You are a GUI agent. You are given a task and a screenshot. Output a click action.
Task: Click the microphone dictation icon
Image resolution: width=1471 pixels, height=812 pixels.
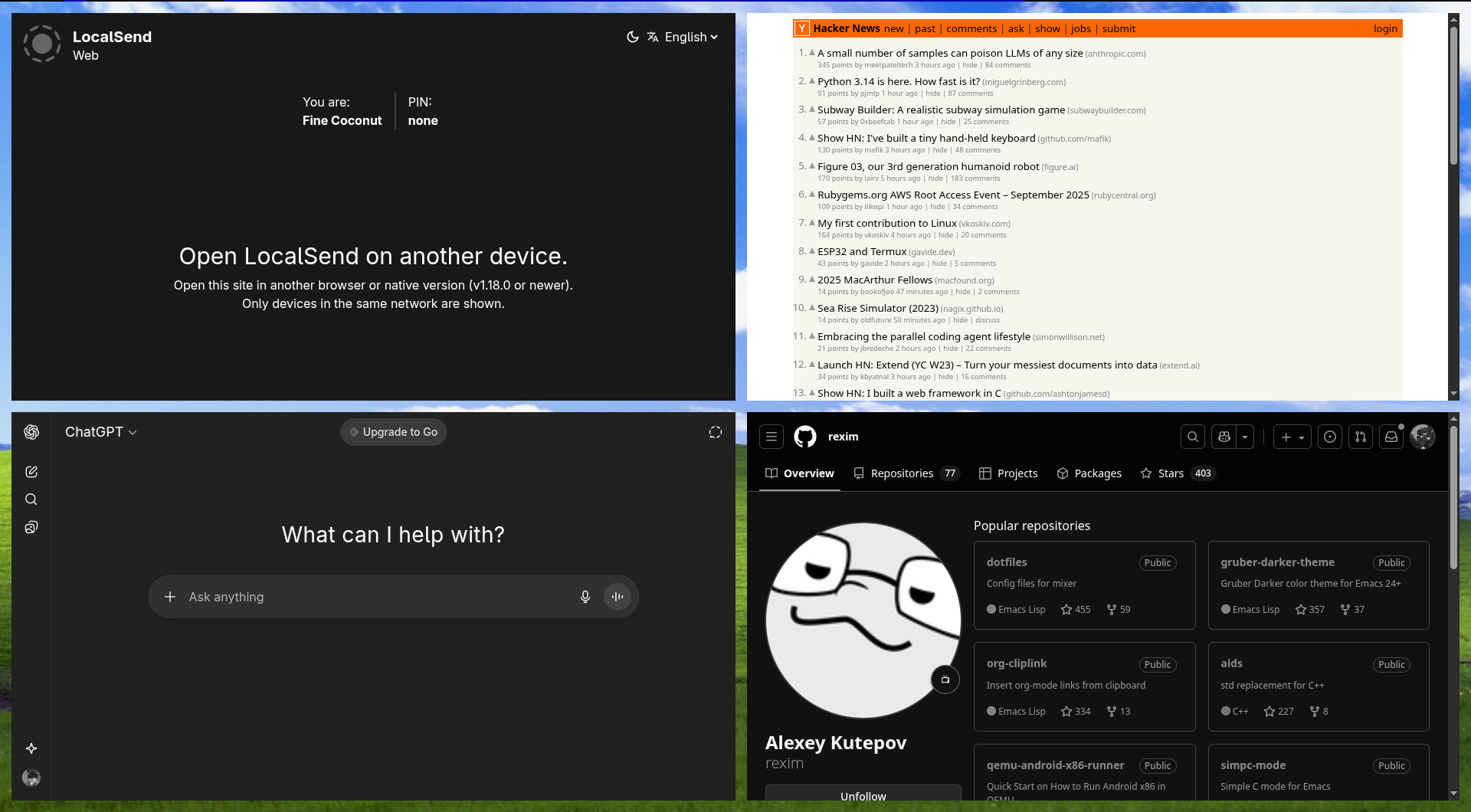point(585,597)
